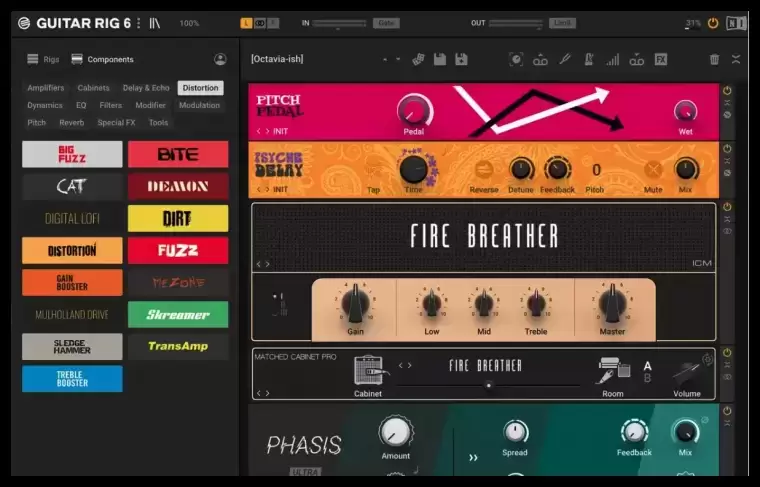The height and width of the screenshot is (487, 760).
Task: Switch to the Components tab
Action: pyautogui.click(x=102, y=59)
